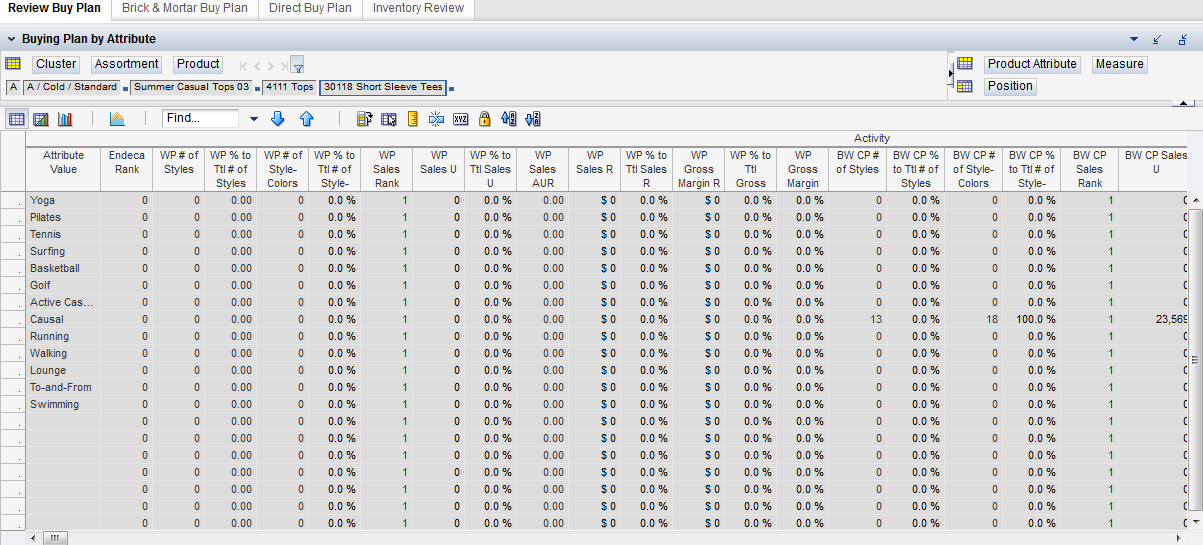Switch to bar chart view
Viewport: 1203px width, 545px height.
[x=65, y=119]
